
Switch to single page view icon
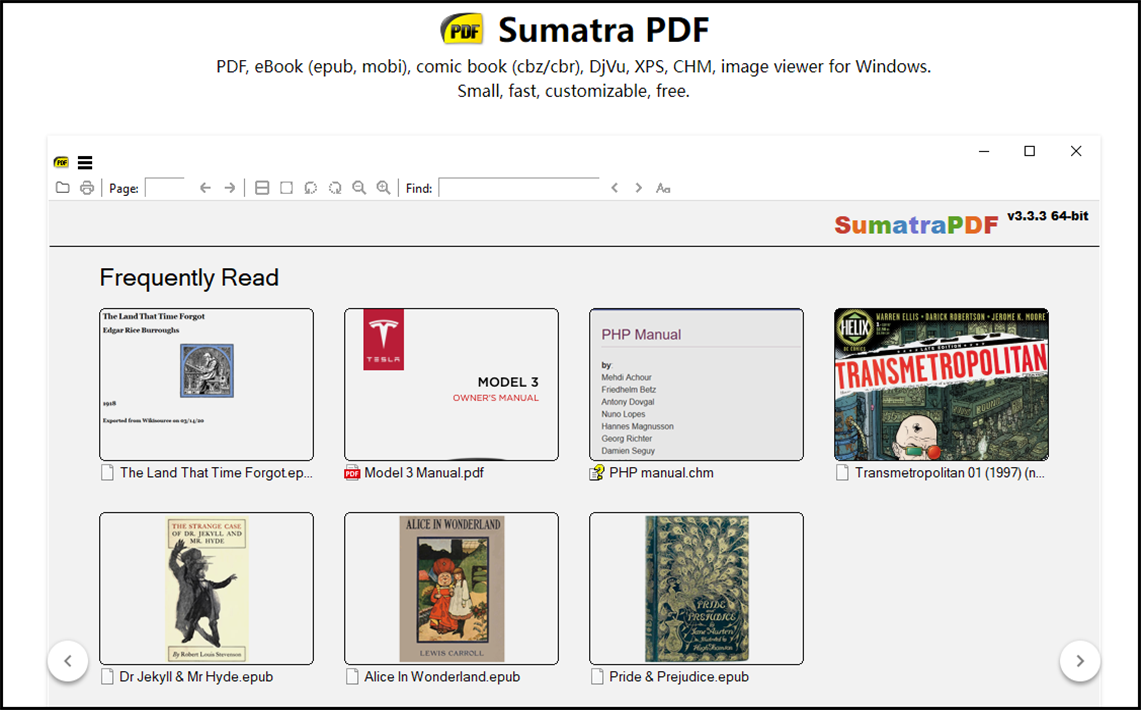coord(287,188)
